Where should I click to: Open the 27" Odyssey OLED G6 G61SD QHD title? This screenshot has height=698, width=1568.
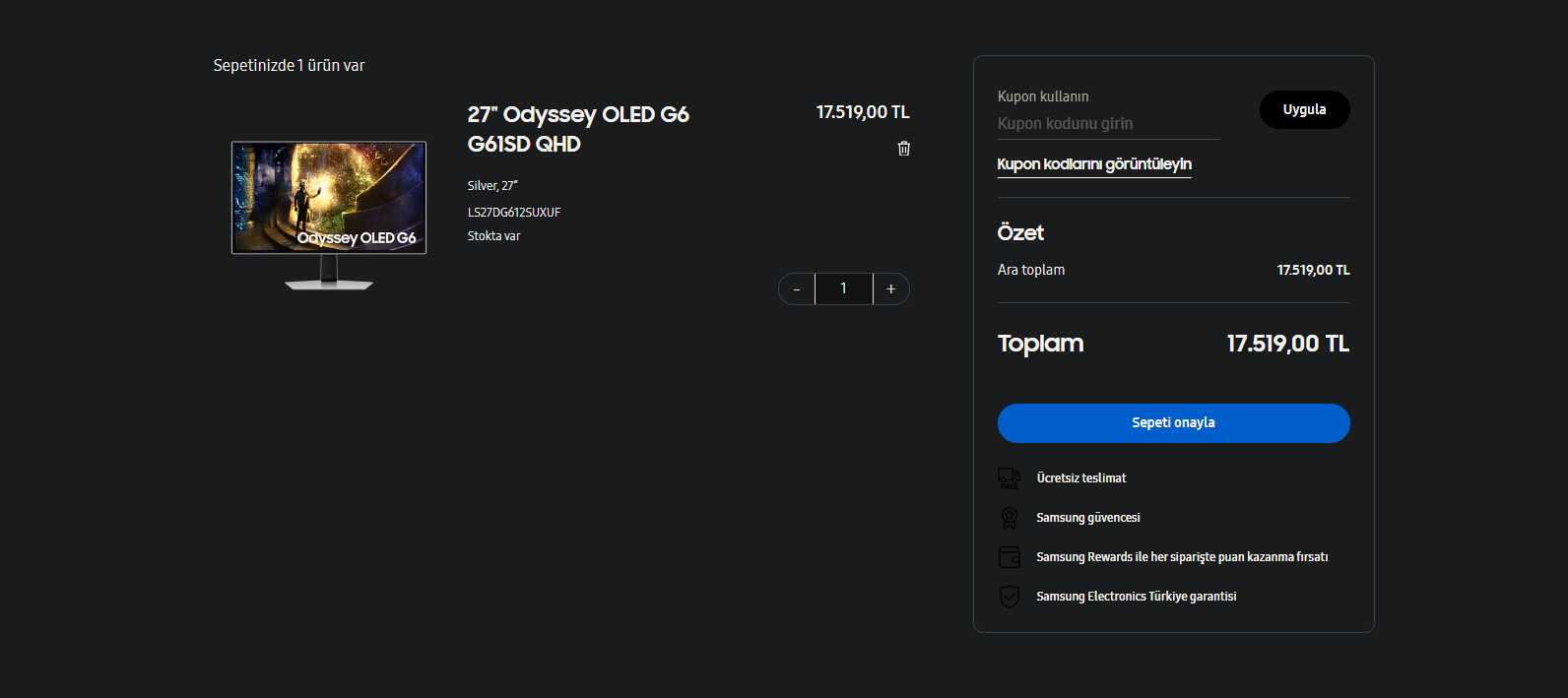coord(578,129)
